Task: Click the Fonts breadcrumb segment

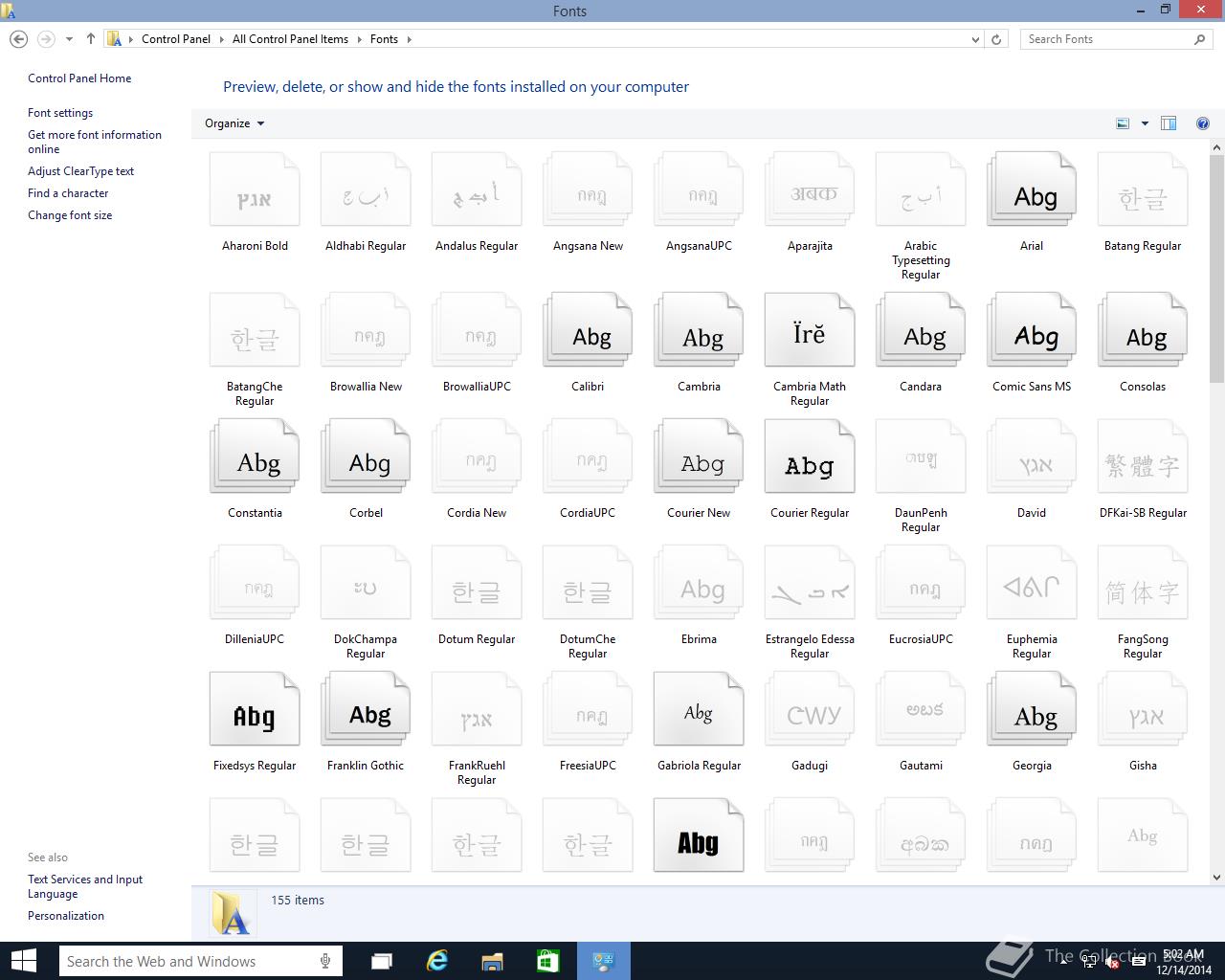Action: [x=384, y=39]
